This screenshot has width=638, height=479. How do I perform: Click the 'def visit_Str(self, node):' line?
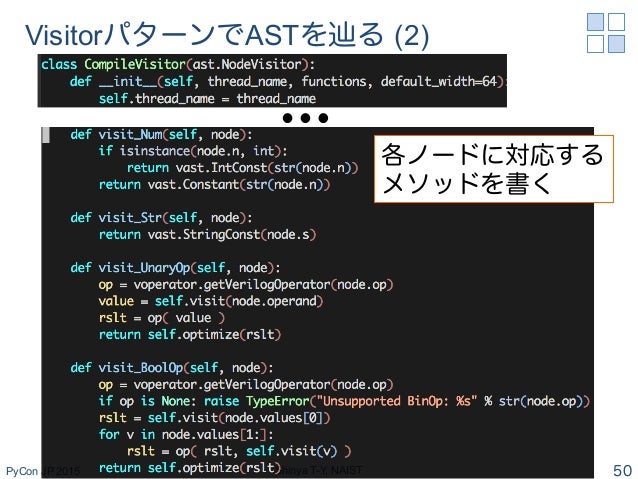(x=161, y=217)
